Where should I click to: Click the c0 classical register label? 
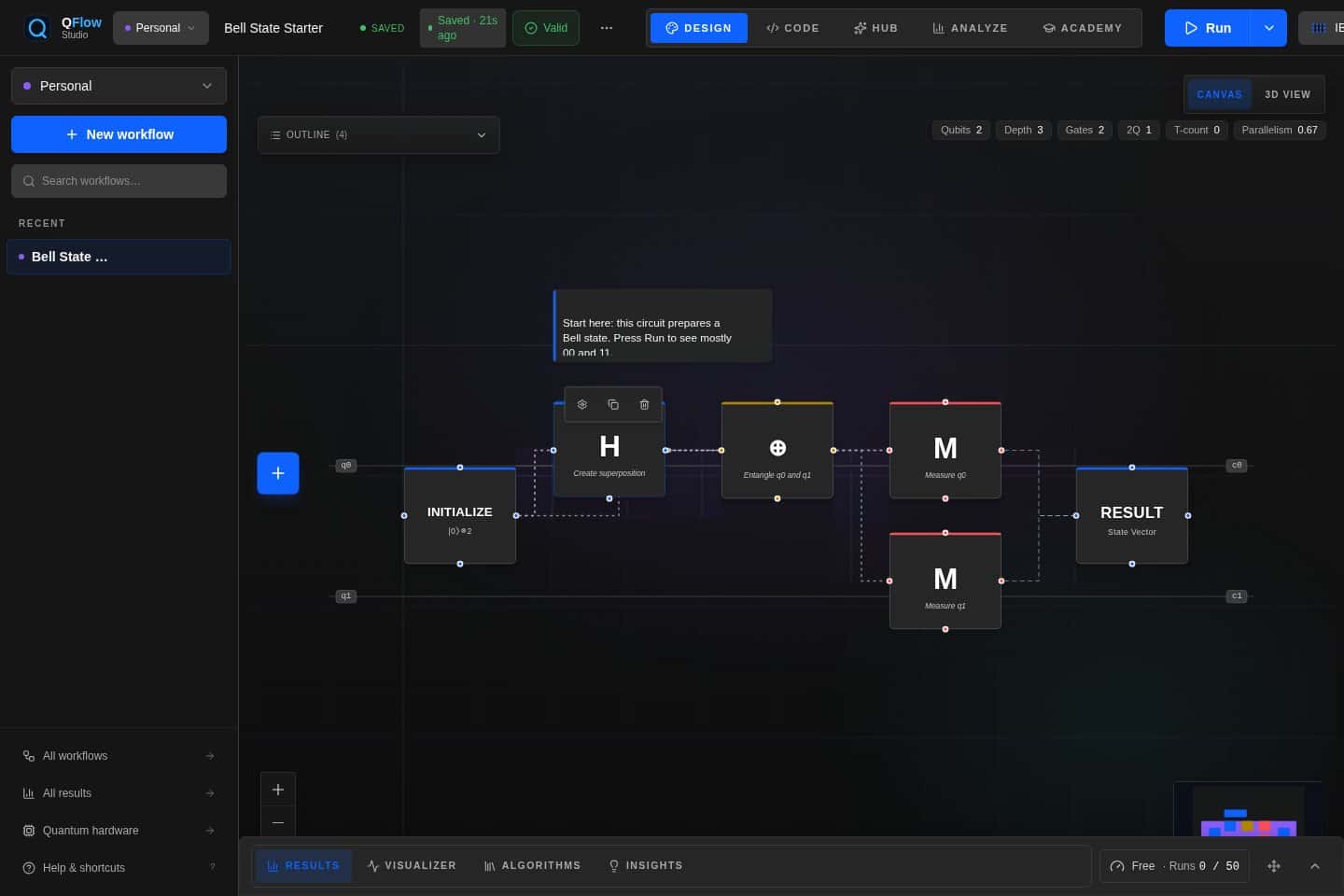1237,465
